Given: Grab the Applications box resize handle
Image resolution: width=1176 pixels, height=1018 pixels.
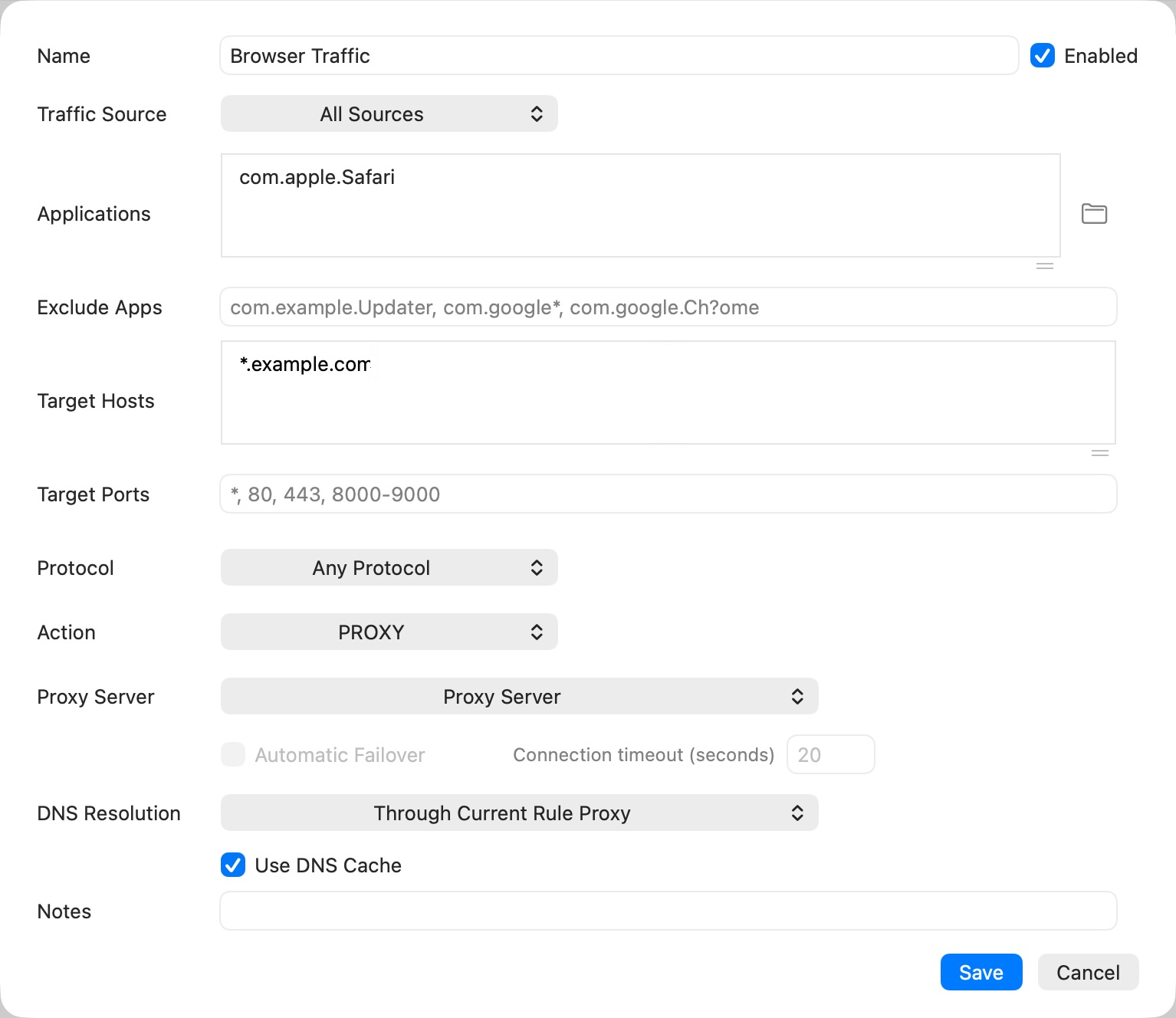Looking at the screenshot, I should 1045,266.
